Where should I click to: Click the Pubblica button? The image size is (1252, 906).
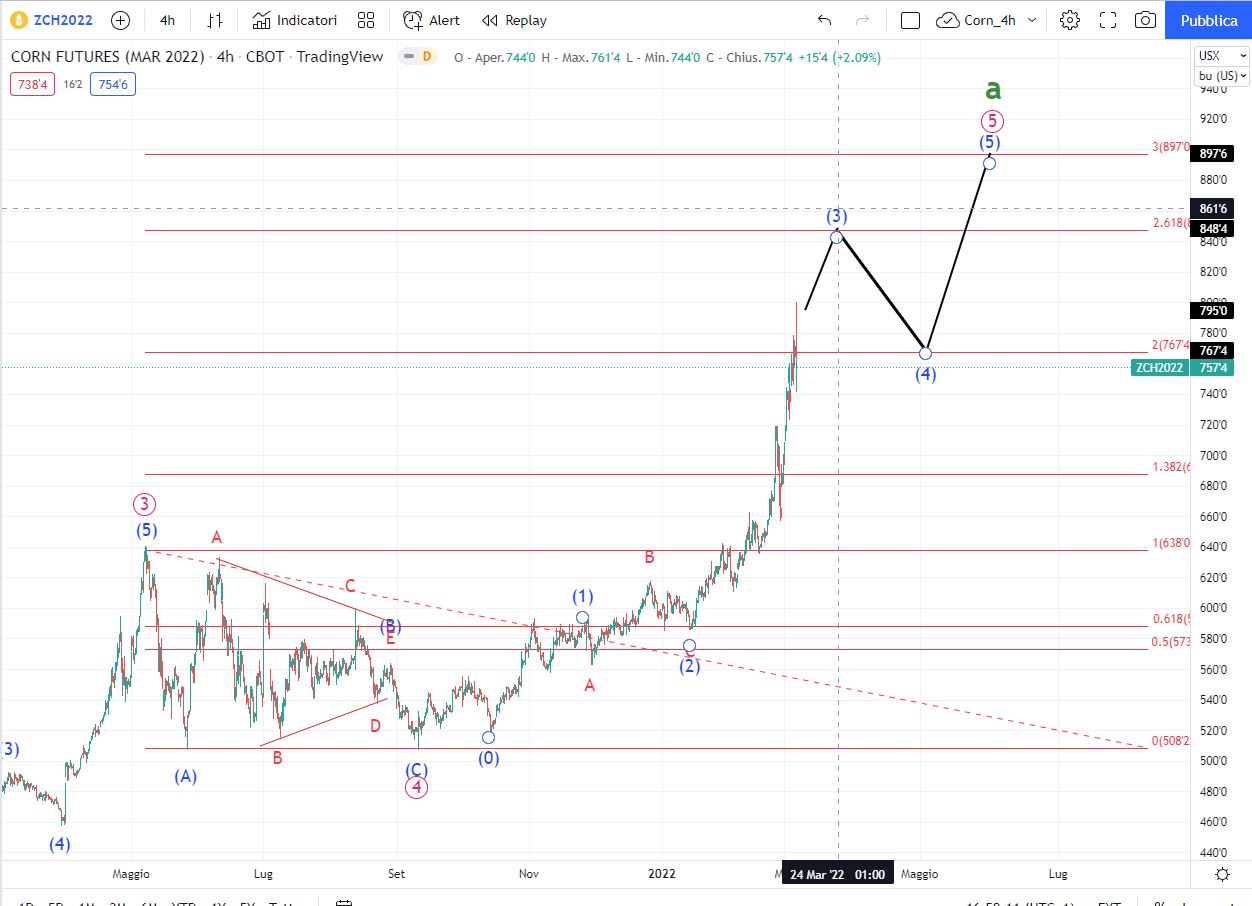click(1208, 20)
